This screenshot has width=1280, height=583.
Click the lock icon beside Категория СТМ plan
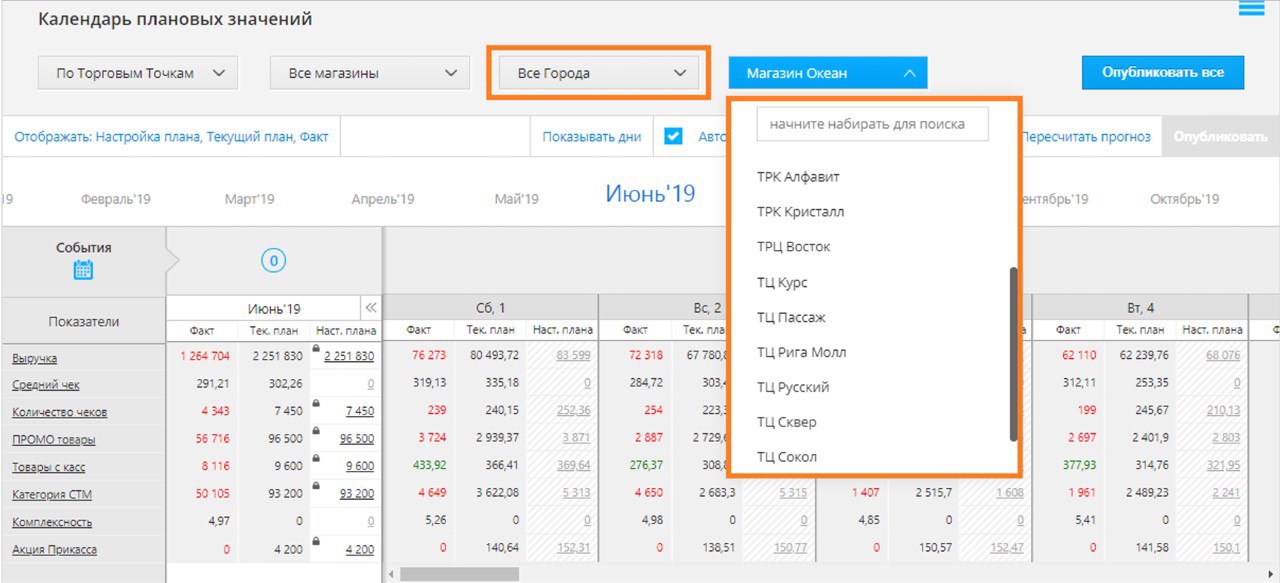coord(316,485)
